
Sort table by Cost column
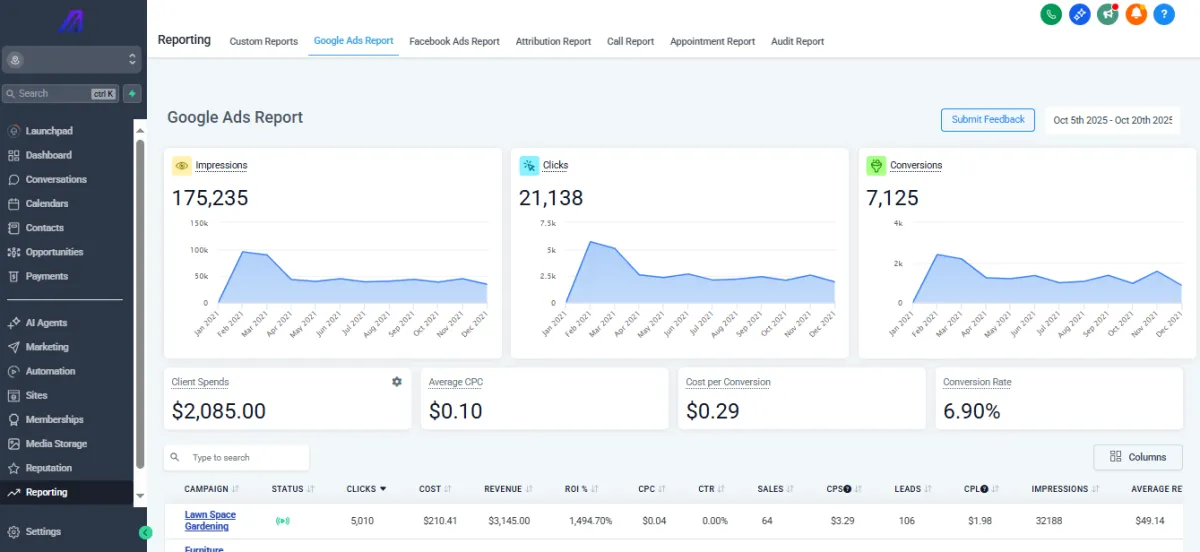[x=436, y=489]
